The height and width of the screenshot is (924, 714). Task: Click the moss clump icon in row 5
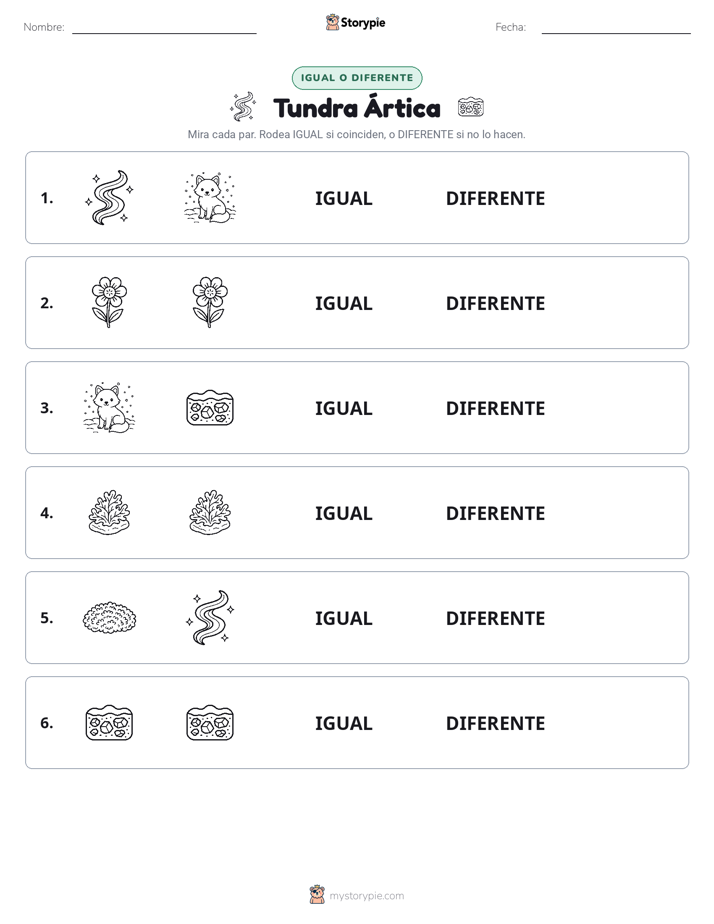(109, 618)
